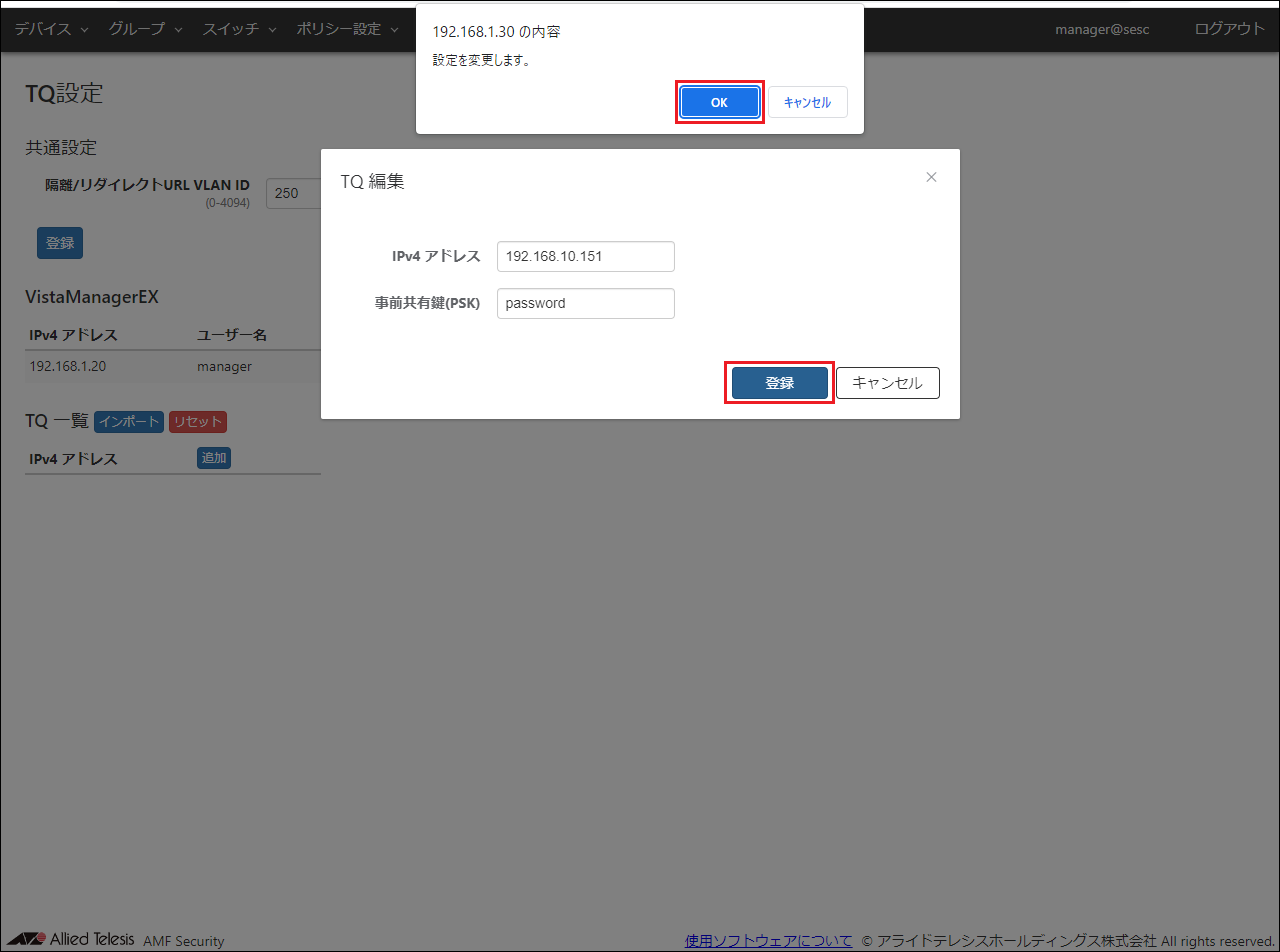
Task: Click the 追加 button in TQ list header
Action: 214,458
